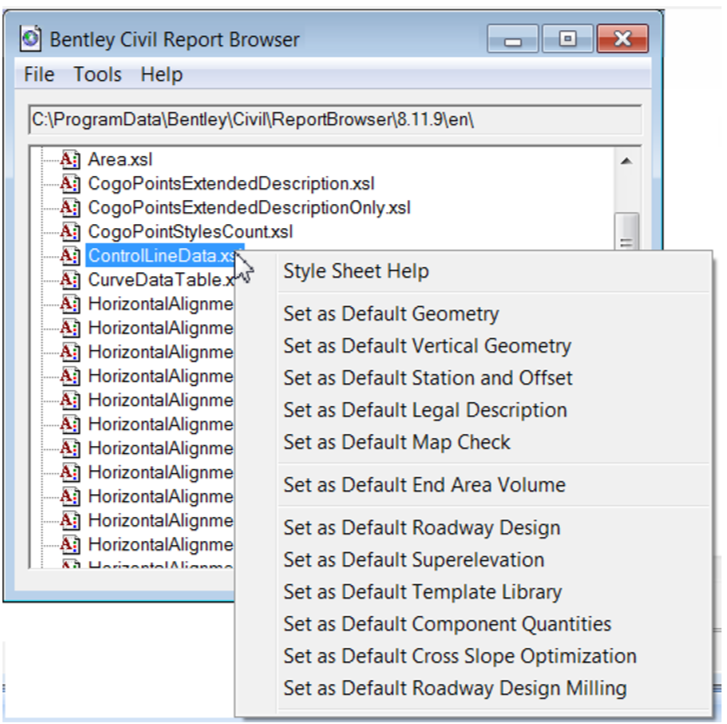
Task: Select CogoPointsExtendedDescriptionOnly.xsl in the tree
Action: [249, 208]
